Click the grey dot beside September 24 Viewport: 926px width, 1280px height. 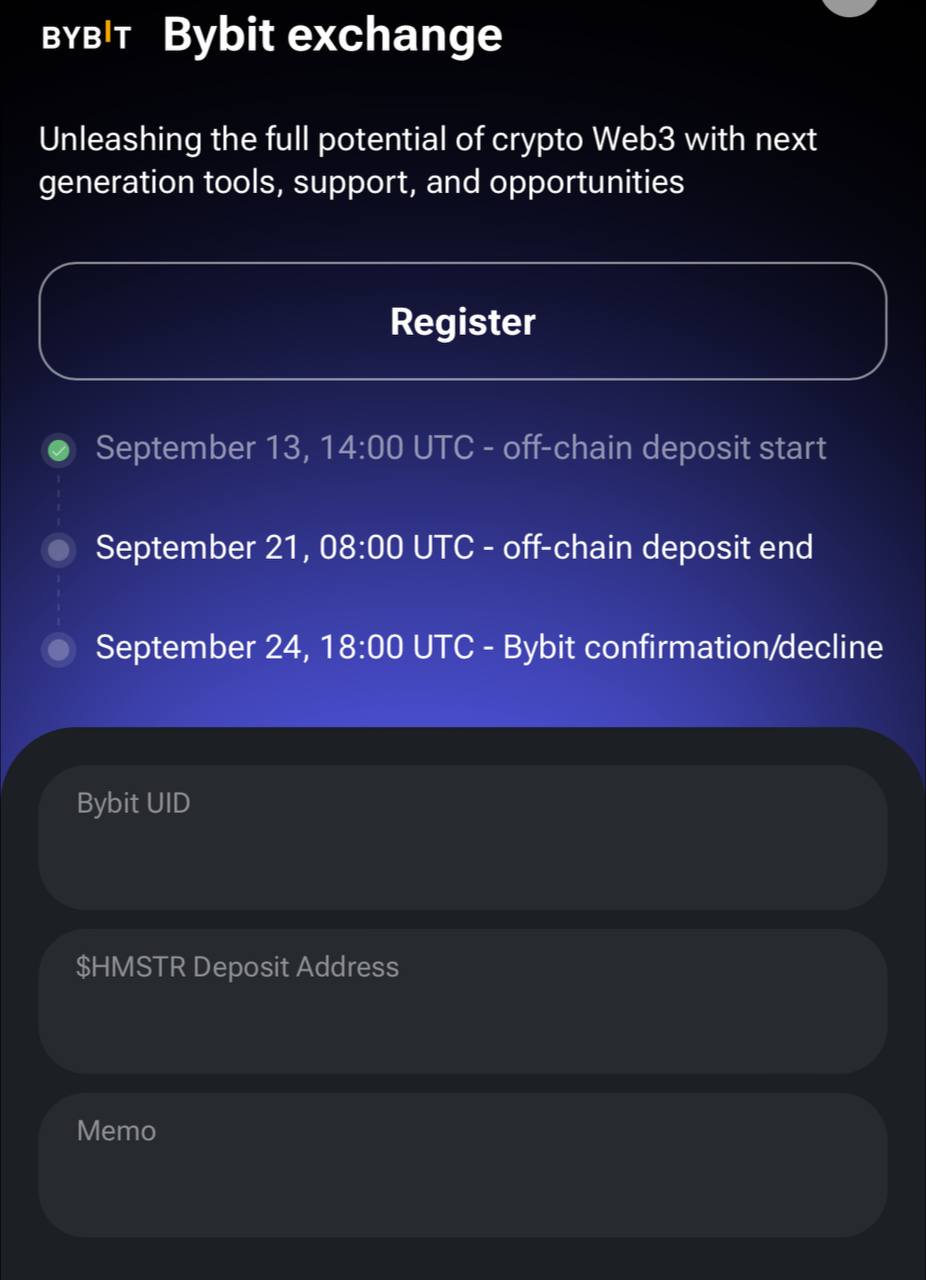click(x=59, y=649)
